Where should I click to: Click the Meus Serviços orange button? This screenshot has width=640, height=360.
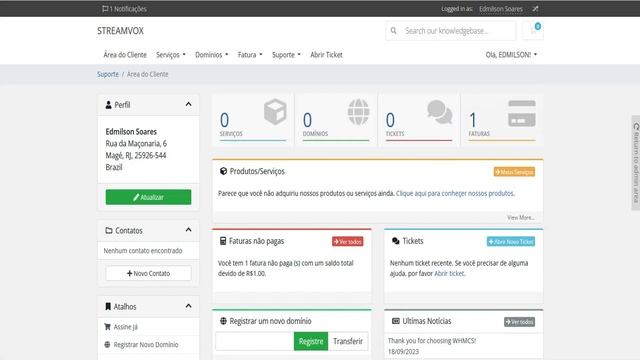point(514,172)
